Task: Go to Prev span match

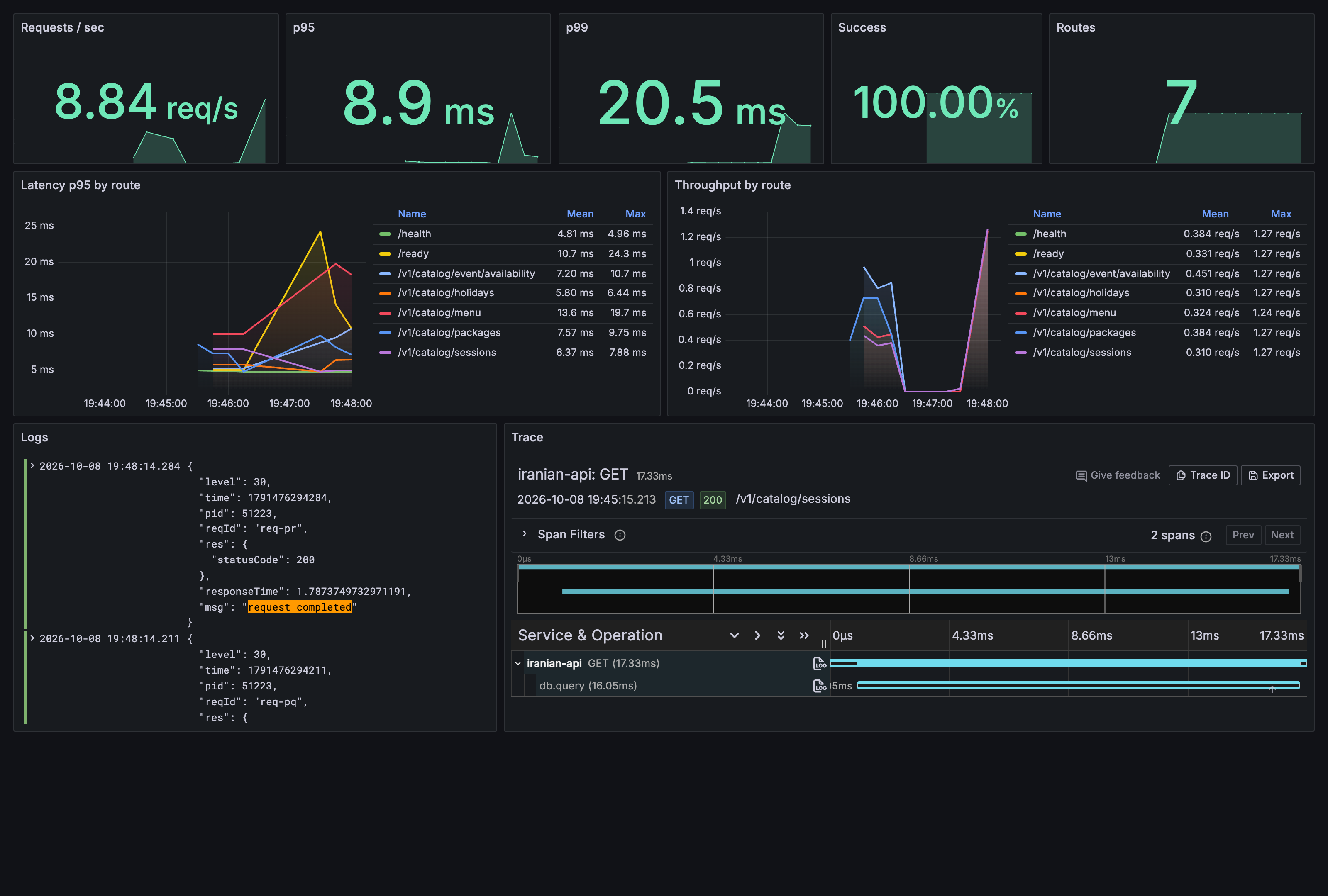Action: (x=1243, y=535)
